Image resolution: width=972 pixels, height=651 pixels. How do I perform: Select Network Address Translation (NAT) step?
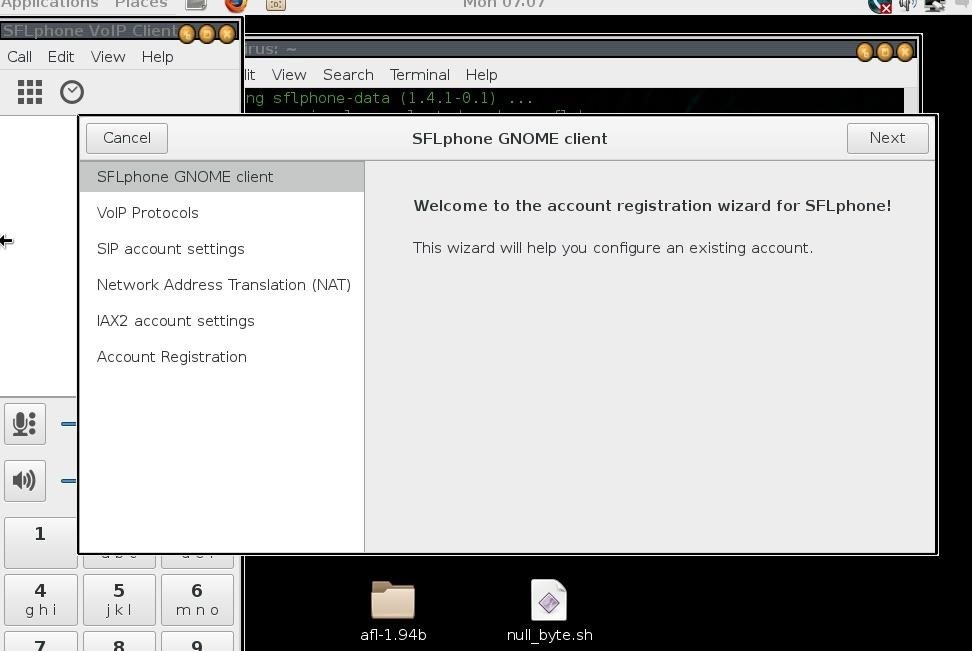[x=222, y=285]
